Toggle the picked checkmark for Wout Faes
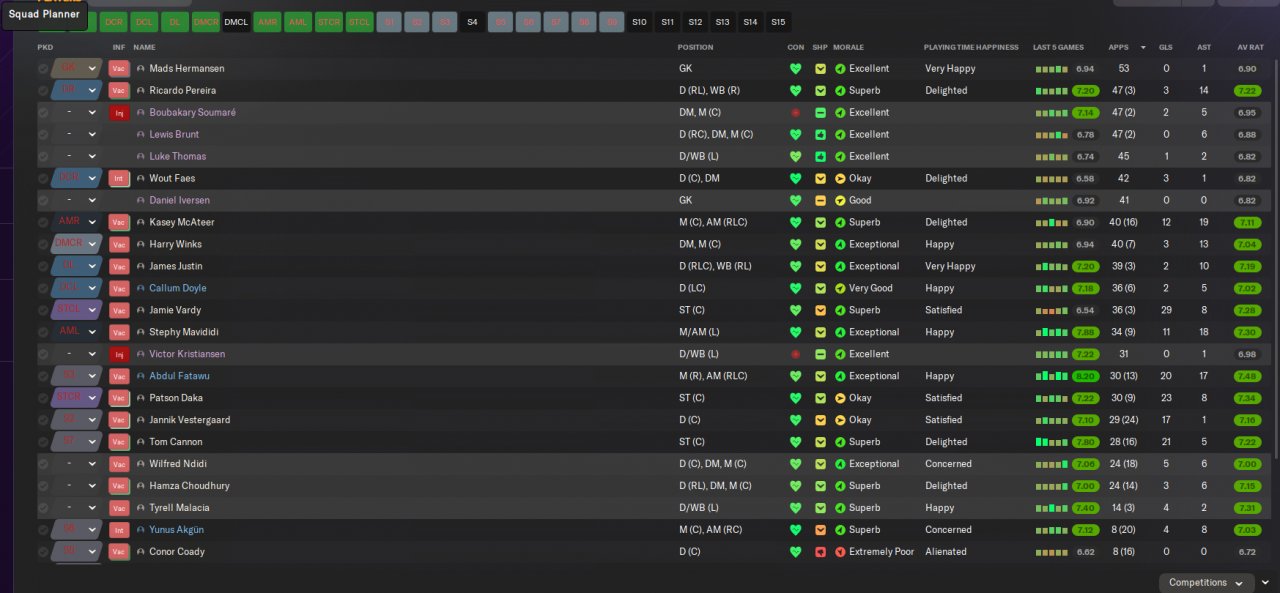The height and width of the screenshot is (593, 1280). [43, 179]
